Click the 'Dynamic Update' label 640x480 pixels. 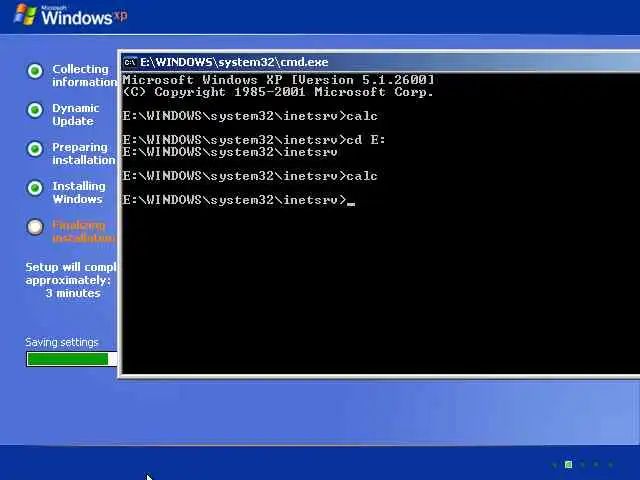(x=76, y=115)
